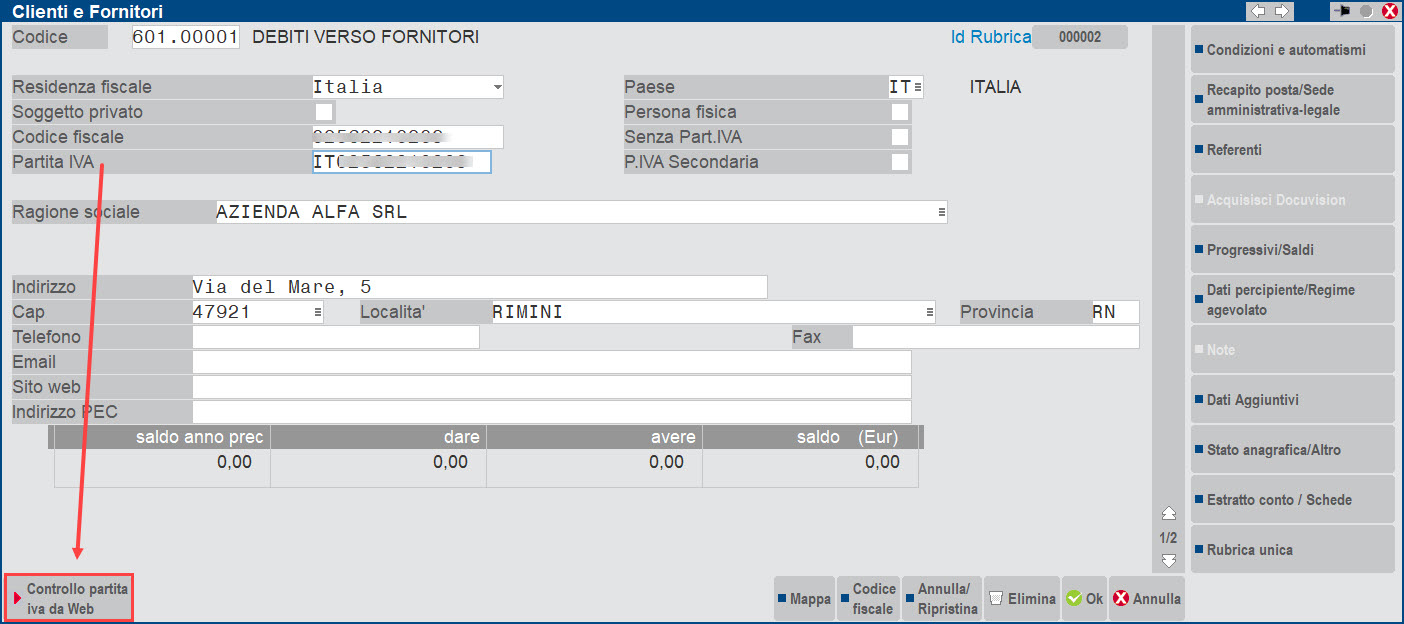The height and width of the screenshot is (624, 1404).
Task: Go to previous page with the up arrow
Action: pos(1168,514)
